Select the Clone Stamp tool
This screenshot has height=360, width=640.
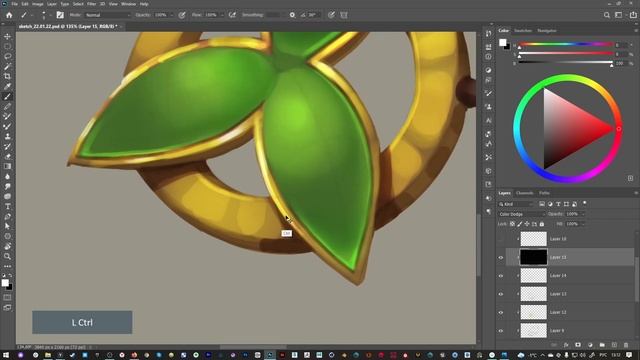7,136
